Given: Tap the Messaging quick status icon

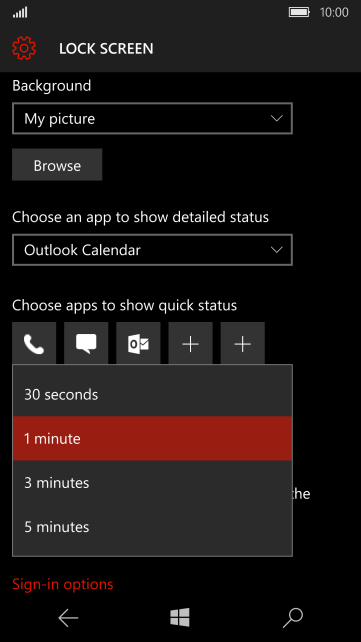Looking at the screenshot, I should [86, 343].
